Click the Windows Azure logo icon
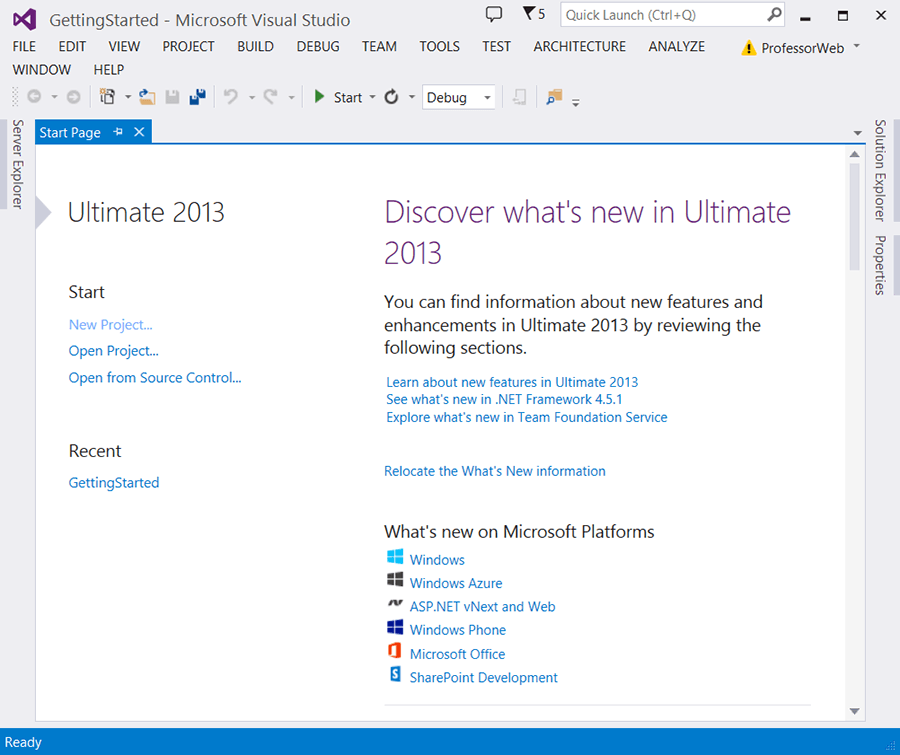Viewport: 900px width, 755px height. tap(395, 579)
